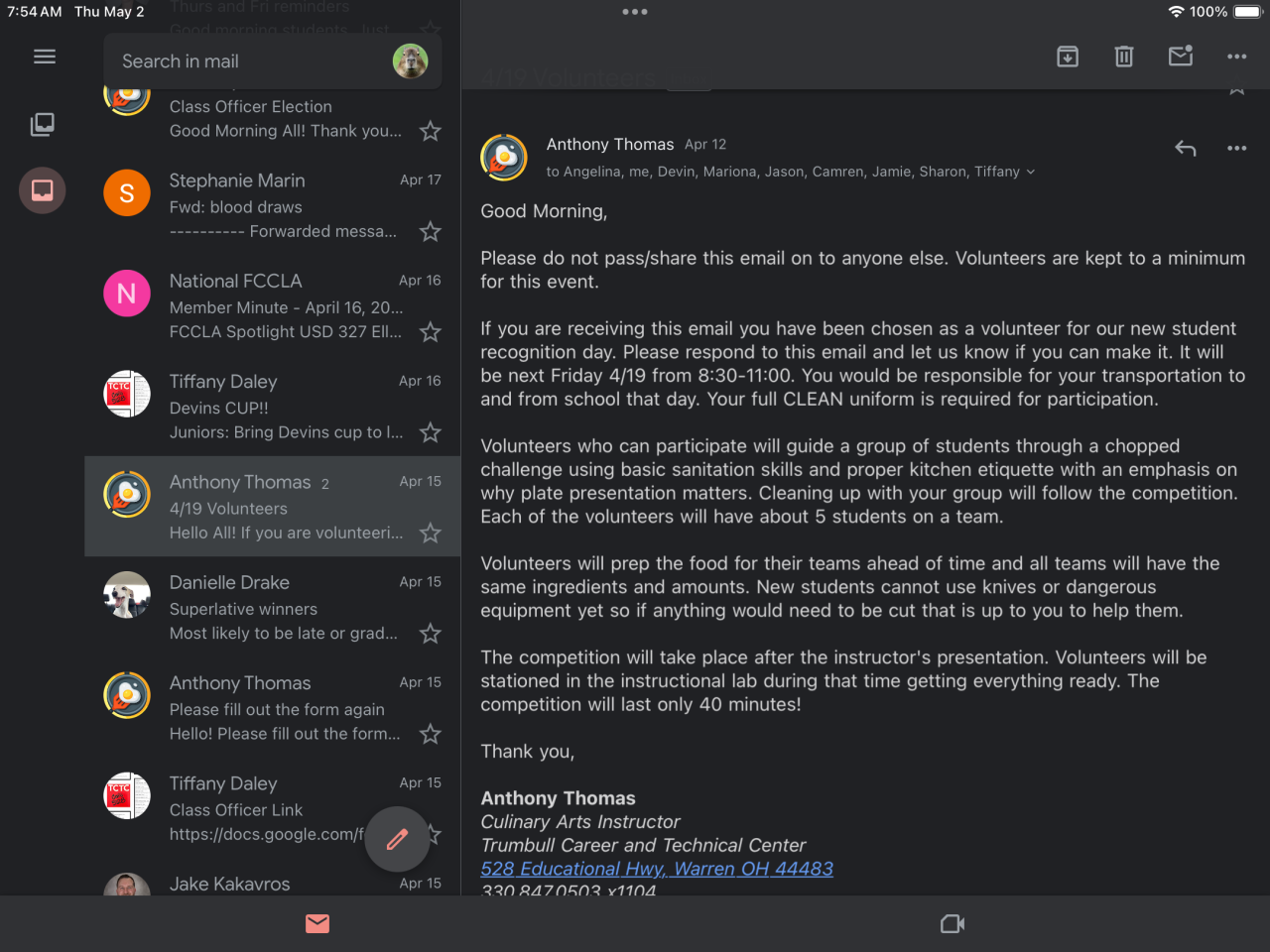
Task: Switch to the Meet video tab
Action: [952, 924]
